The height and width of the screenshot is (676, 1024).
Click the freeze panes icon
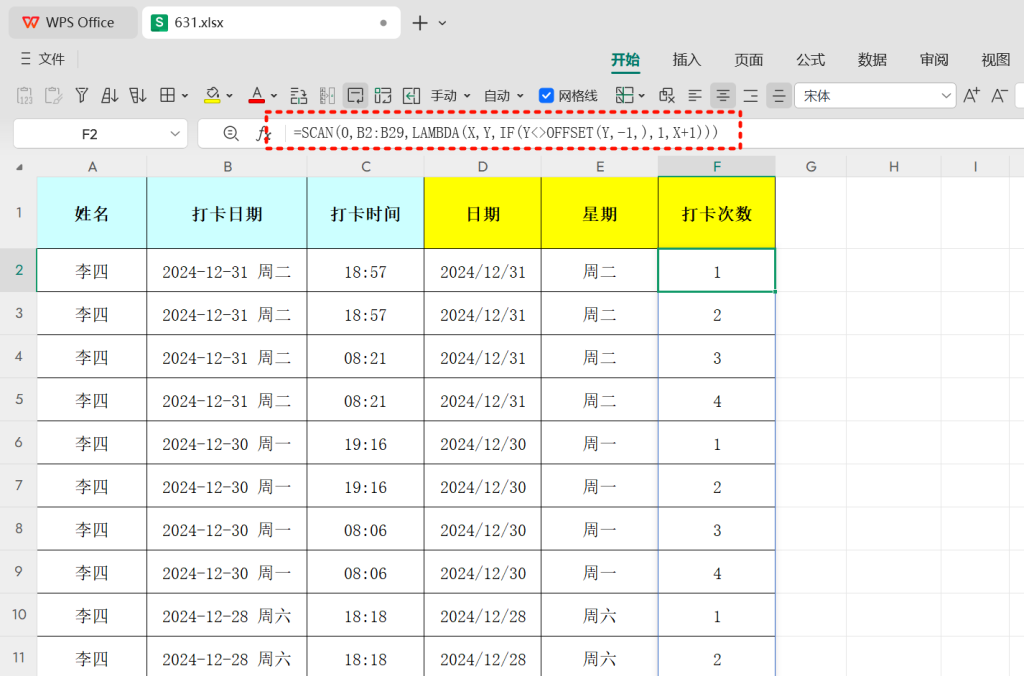(x=624, y=96)
